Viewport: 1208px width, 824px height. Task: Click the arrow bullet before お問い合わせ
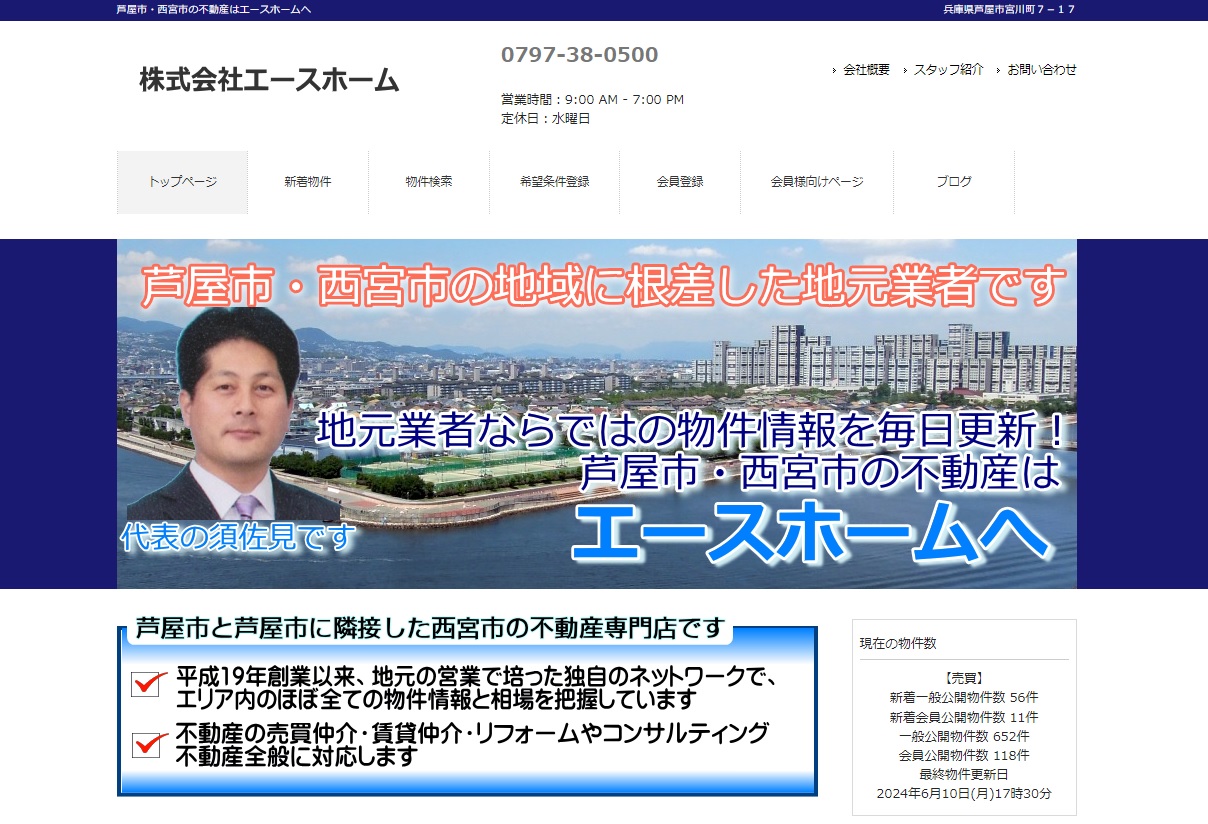point(999,71)
